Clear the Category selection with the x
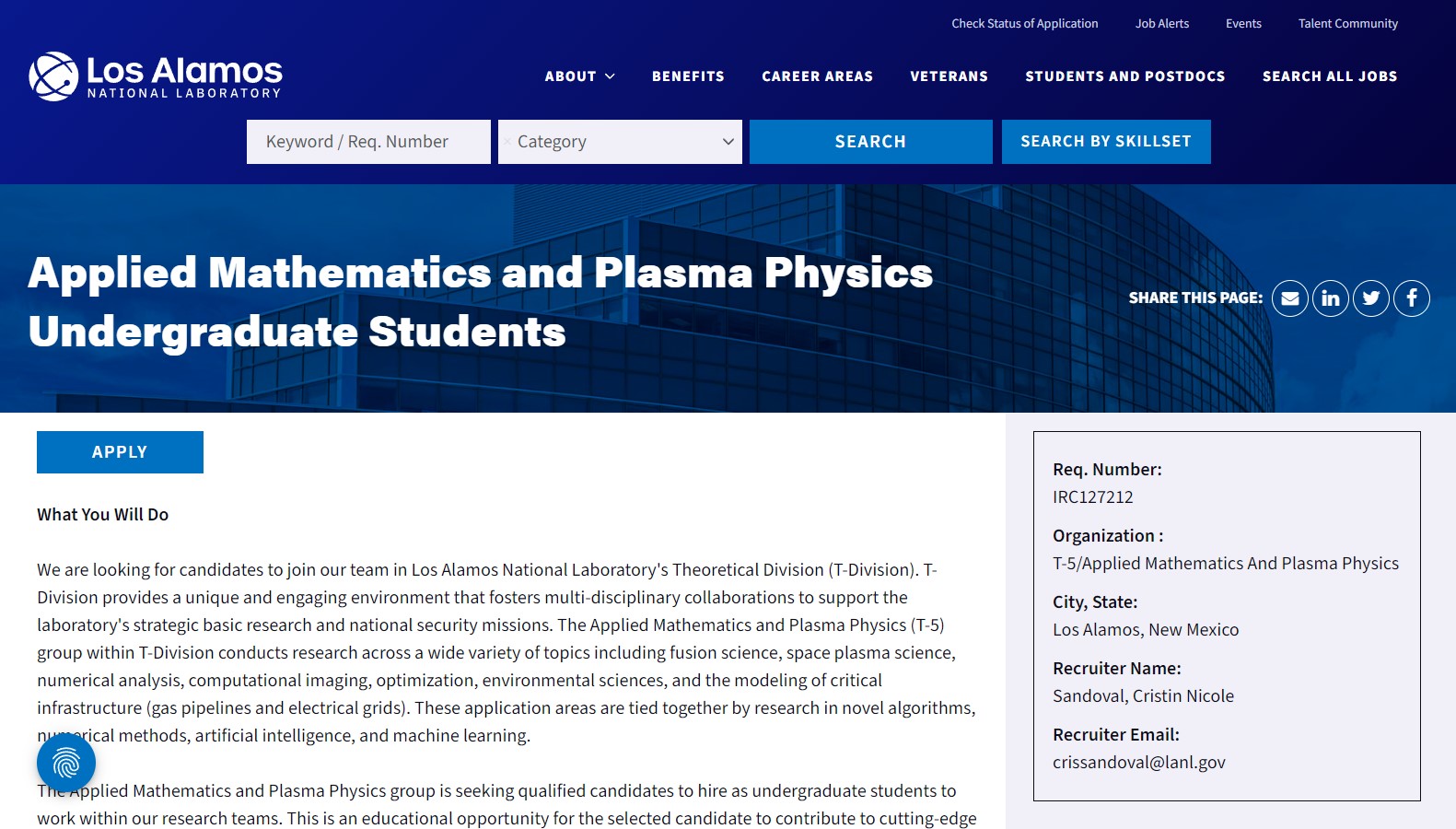The height and width of the screenshot is (829, 1456). click(x=507, y=142)
